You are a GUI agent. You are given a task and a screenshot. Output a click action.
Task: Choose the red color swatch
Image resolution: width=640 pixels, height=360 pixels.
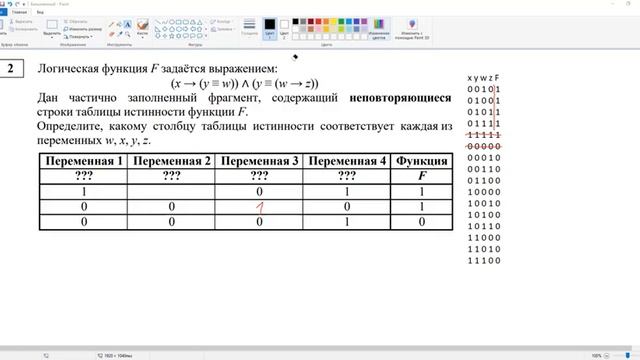318,22
